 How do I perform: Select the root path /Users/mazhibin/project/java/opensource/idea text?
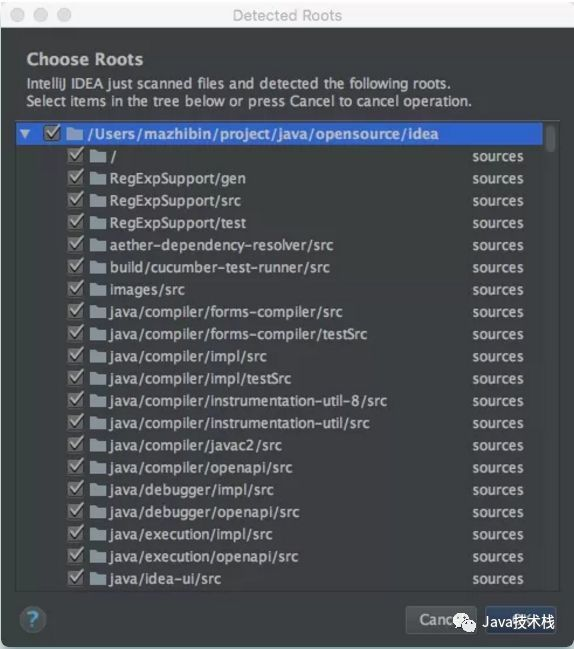(x=263, y=134)
